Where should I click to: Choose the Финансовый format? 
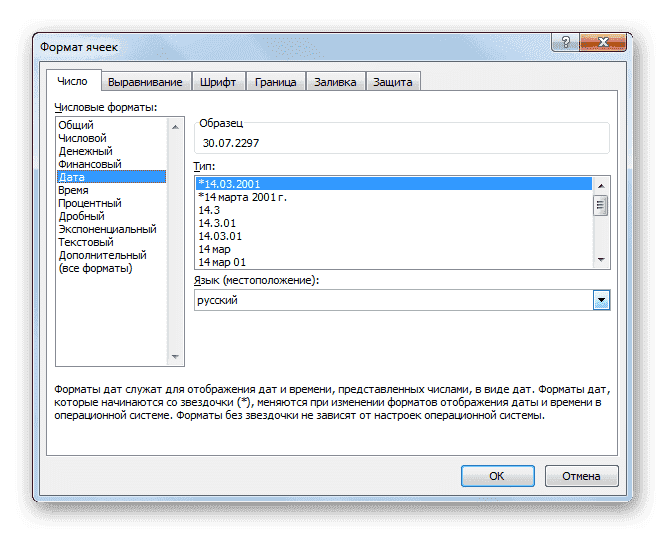(x=111, y=164)
